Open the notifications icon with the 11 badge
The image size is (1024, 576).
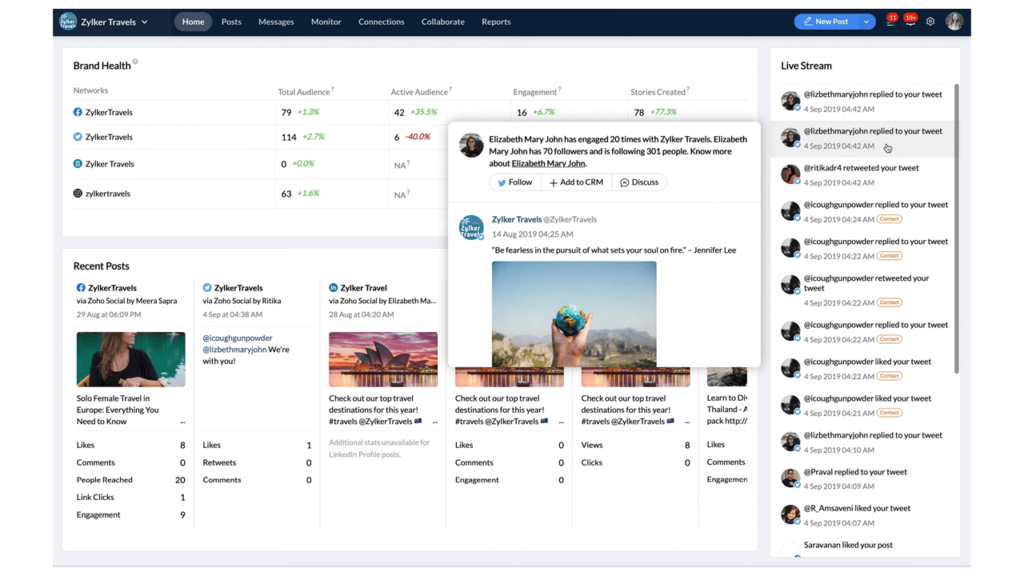[x=891, y=21]
